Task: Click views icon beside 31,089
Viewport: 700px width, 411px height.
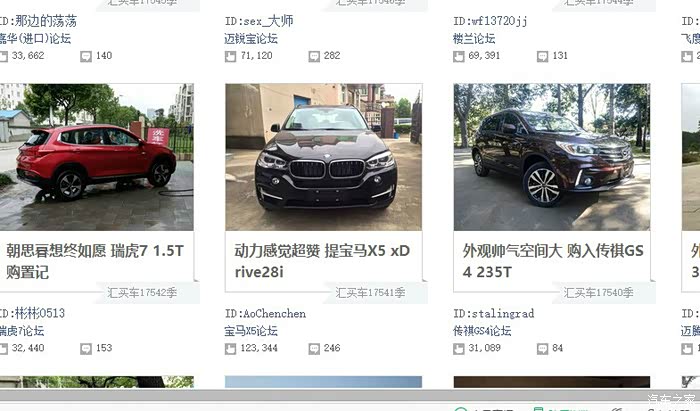Action: pos(459,349)
